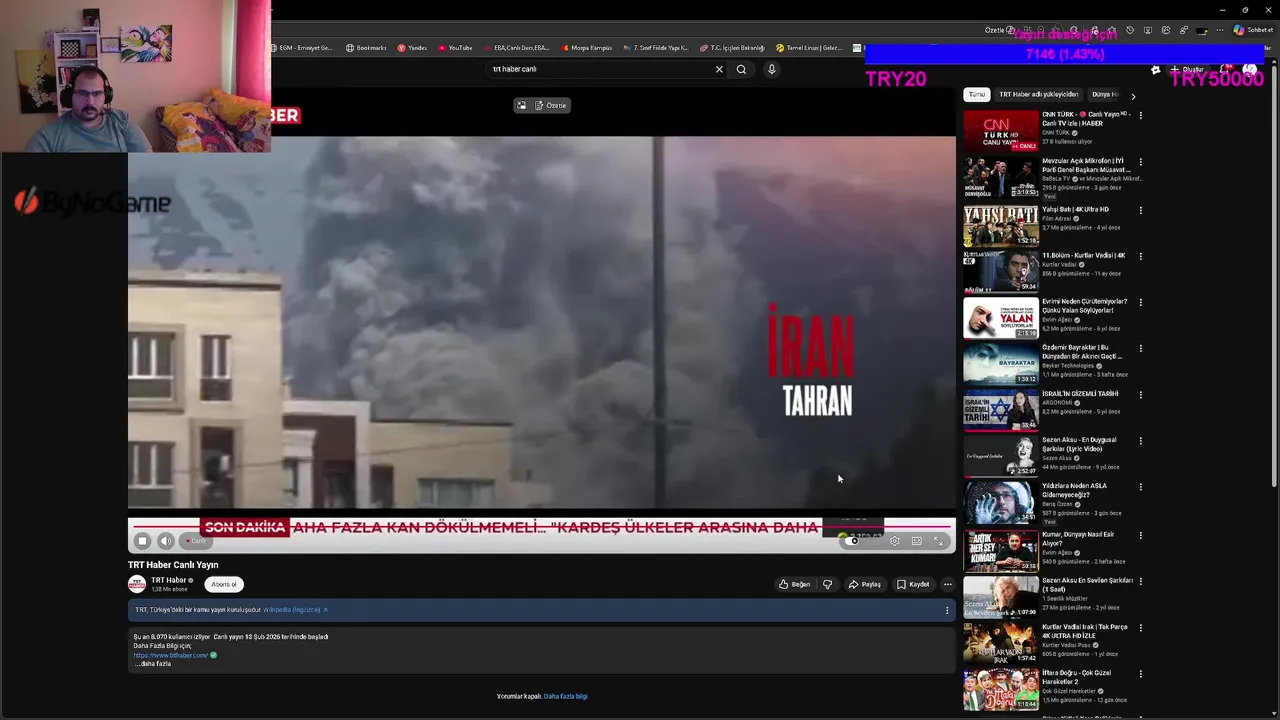Select the Tümü filter chip
The height and width of the screenshot is (720, 1280).
tap(976, 95)
